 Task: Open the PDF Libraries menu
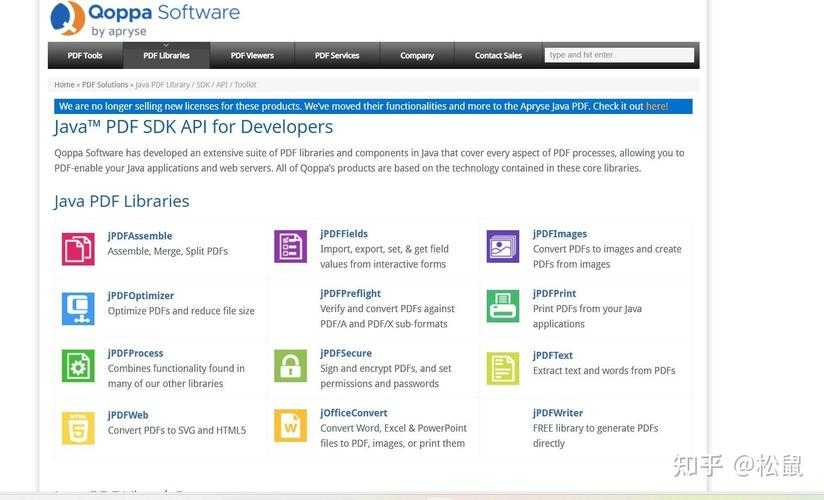[166, 56]
